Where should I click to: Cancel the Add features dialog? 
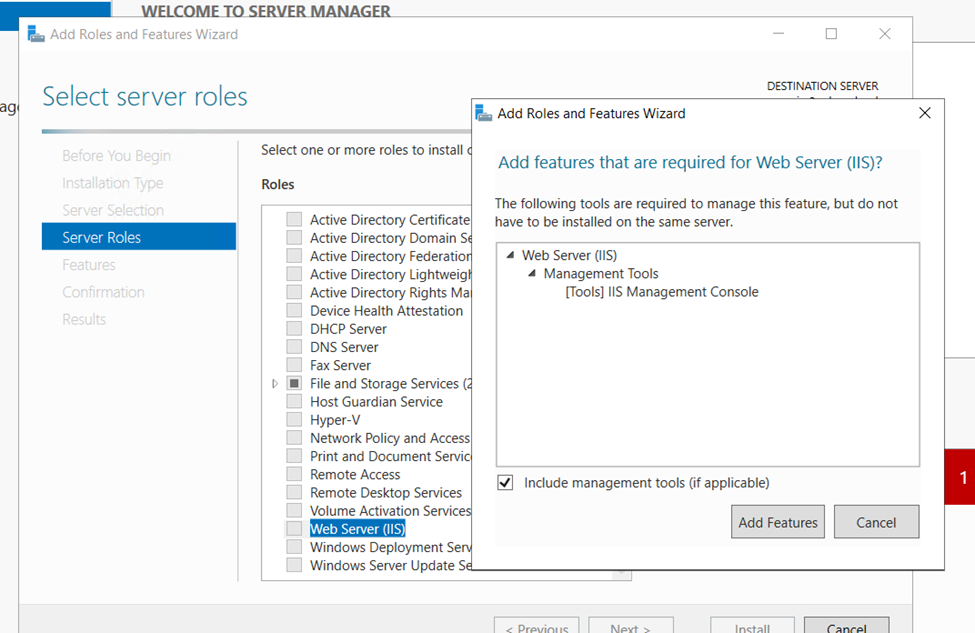tap(875, 522)
